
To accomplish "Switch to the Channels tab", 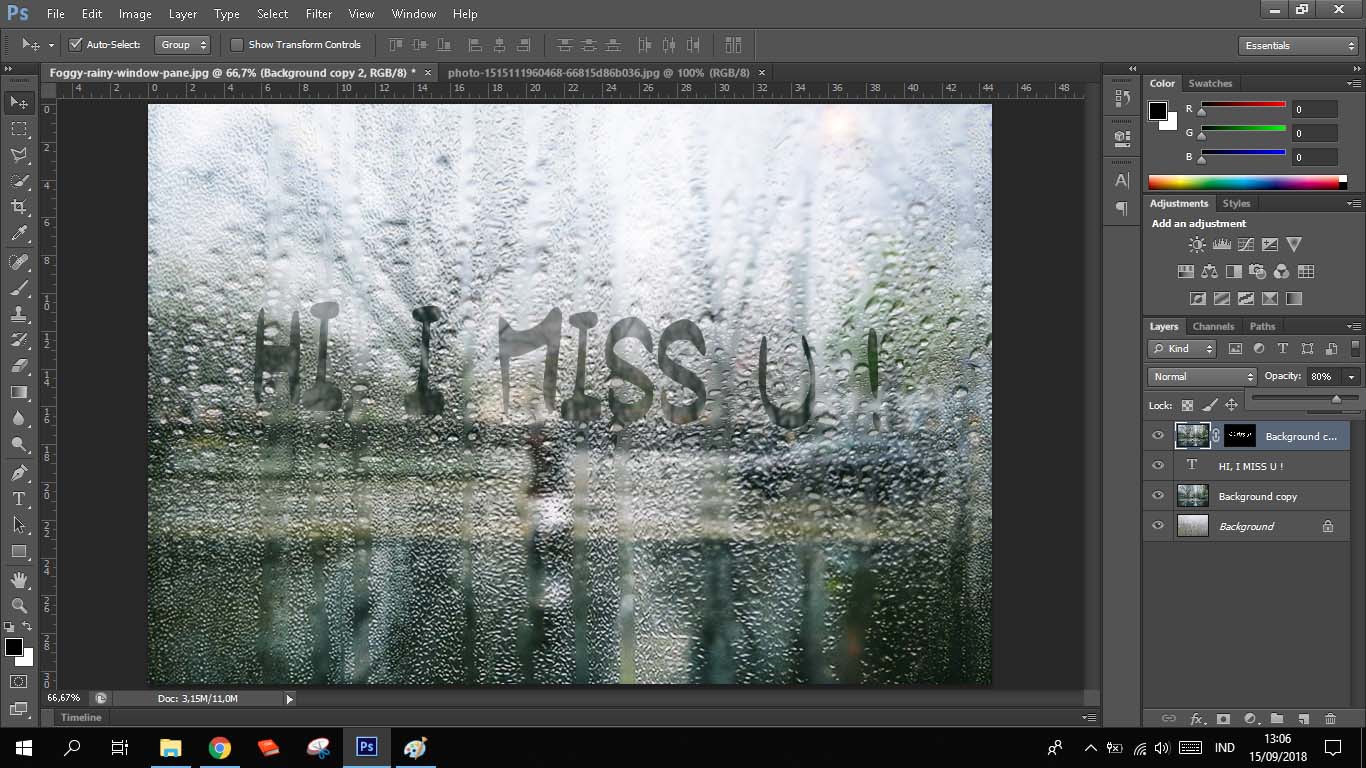I will (x=1213, y=327).
